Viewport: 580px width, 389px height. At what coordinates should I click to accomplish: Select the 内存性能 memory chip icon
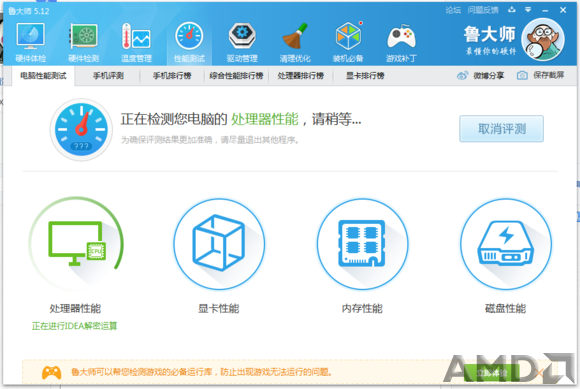point(362,244)
